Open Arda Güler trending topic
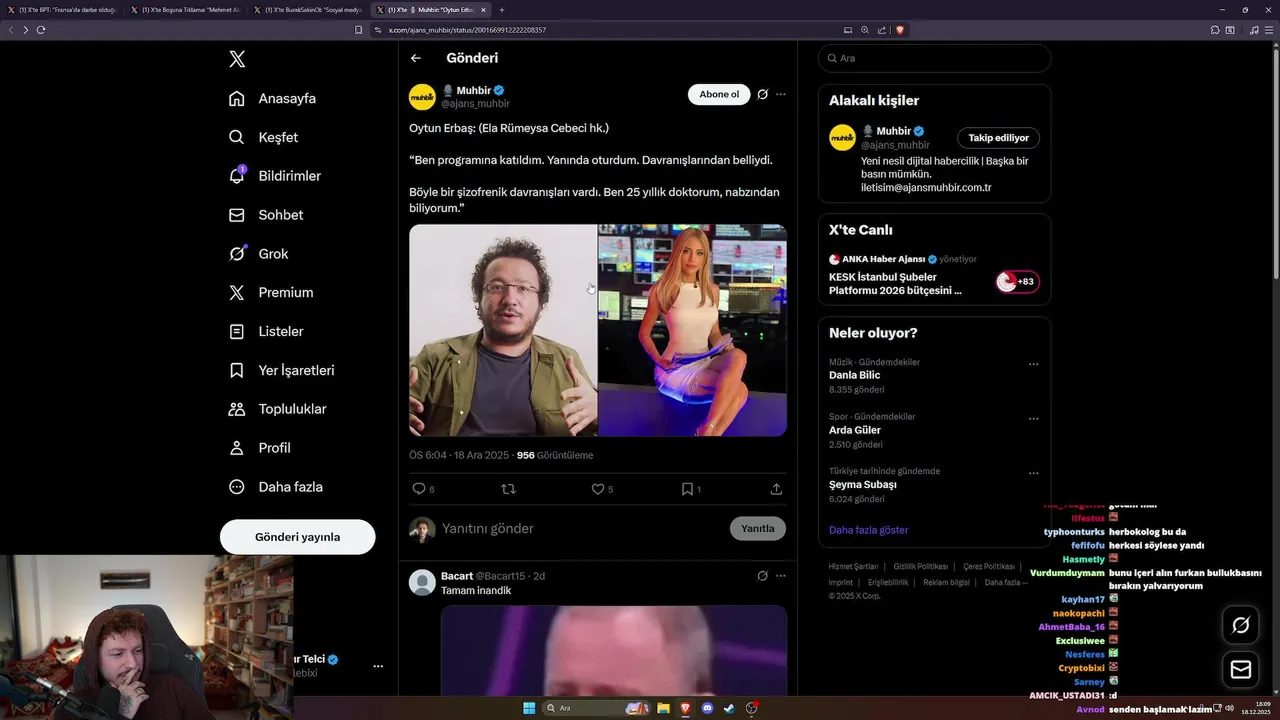1280x720 pixels. [854, 430]
